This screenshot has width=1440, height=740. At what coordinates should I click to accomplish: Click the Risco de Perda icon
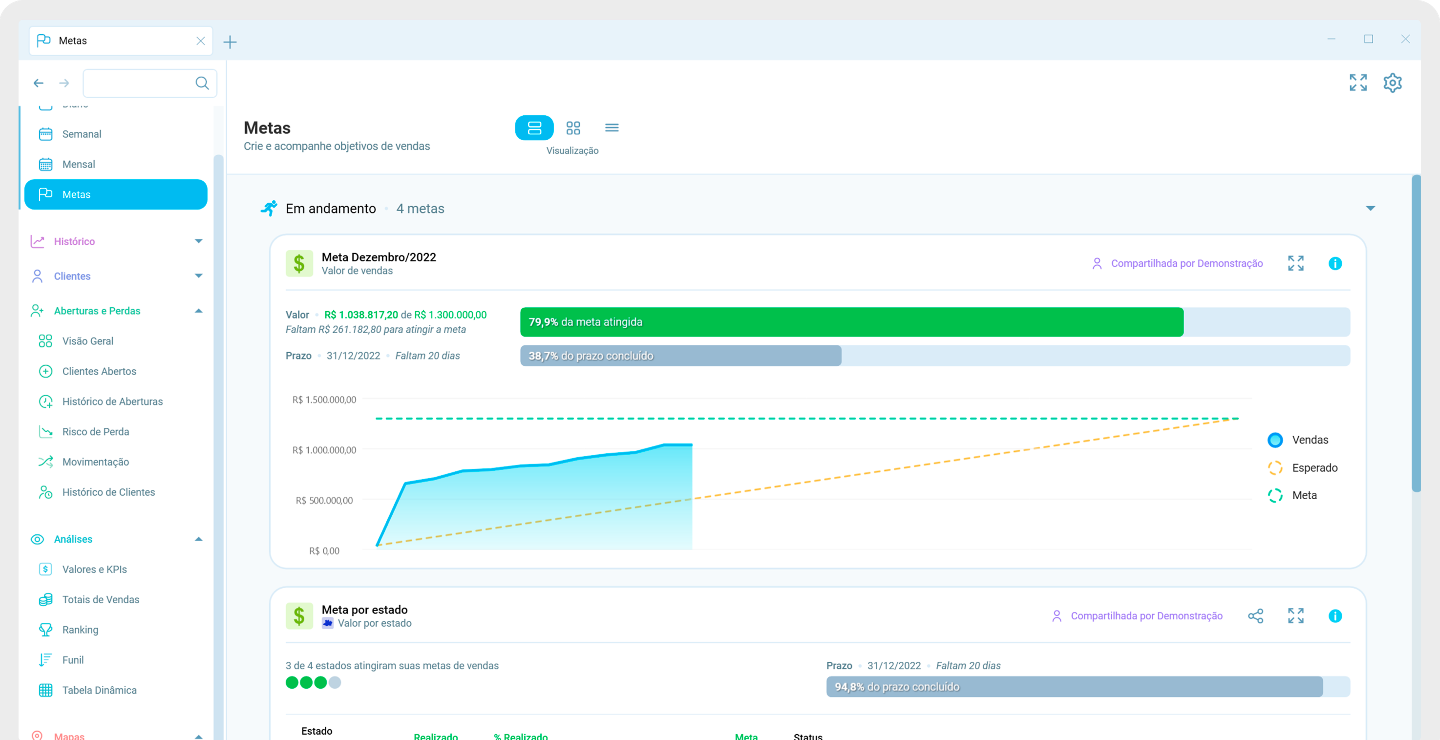click(x=45, y=432)
